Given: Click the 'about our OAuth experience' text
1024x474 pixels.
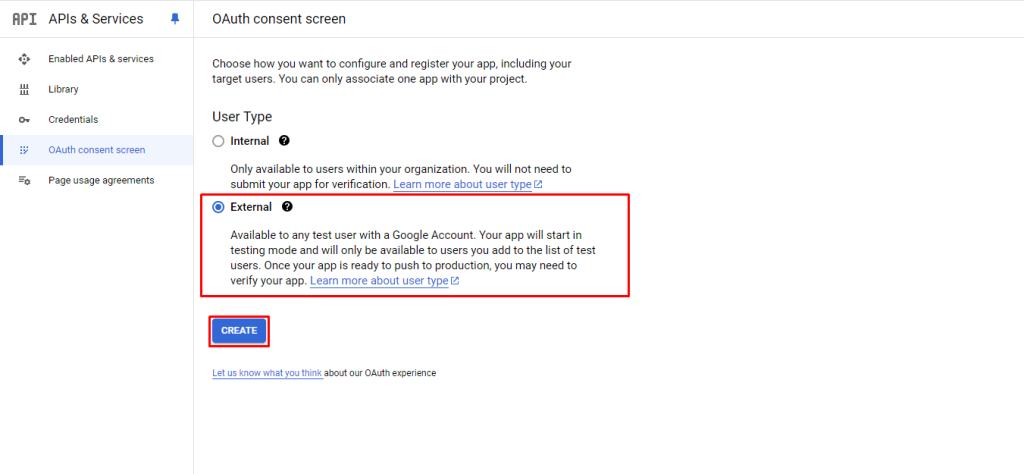Looking at the screenshot, I should [x=381, y=373].
